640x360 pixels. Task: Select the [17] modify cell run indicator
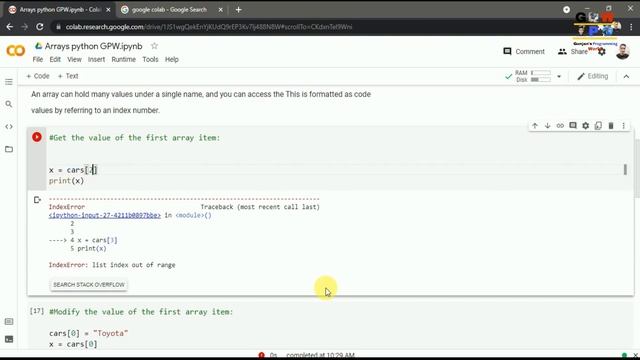[x=37, y=311]
